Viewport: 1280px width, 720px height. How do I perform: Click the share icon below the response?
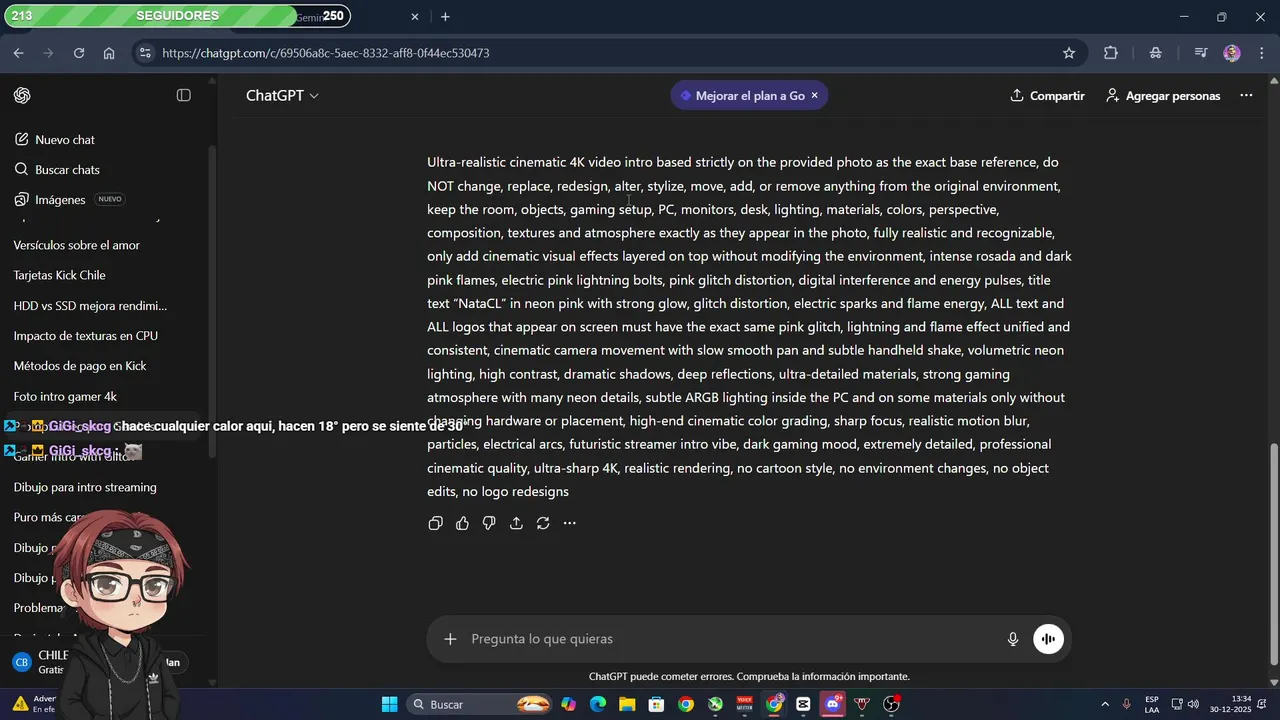(x=516, y=523)
